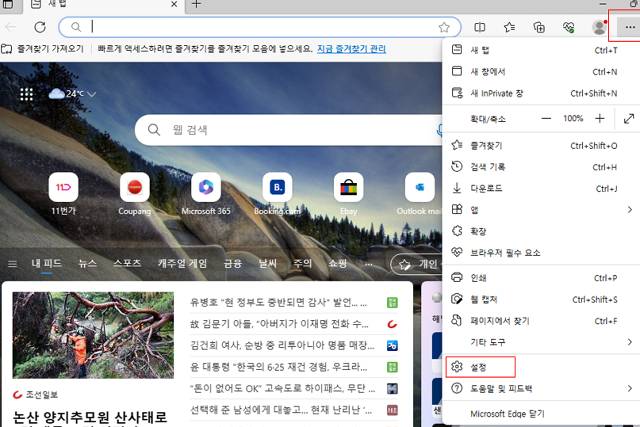Select 설정 in the menu

pos(480,367)
